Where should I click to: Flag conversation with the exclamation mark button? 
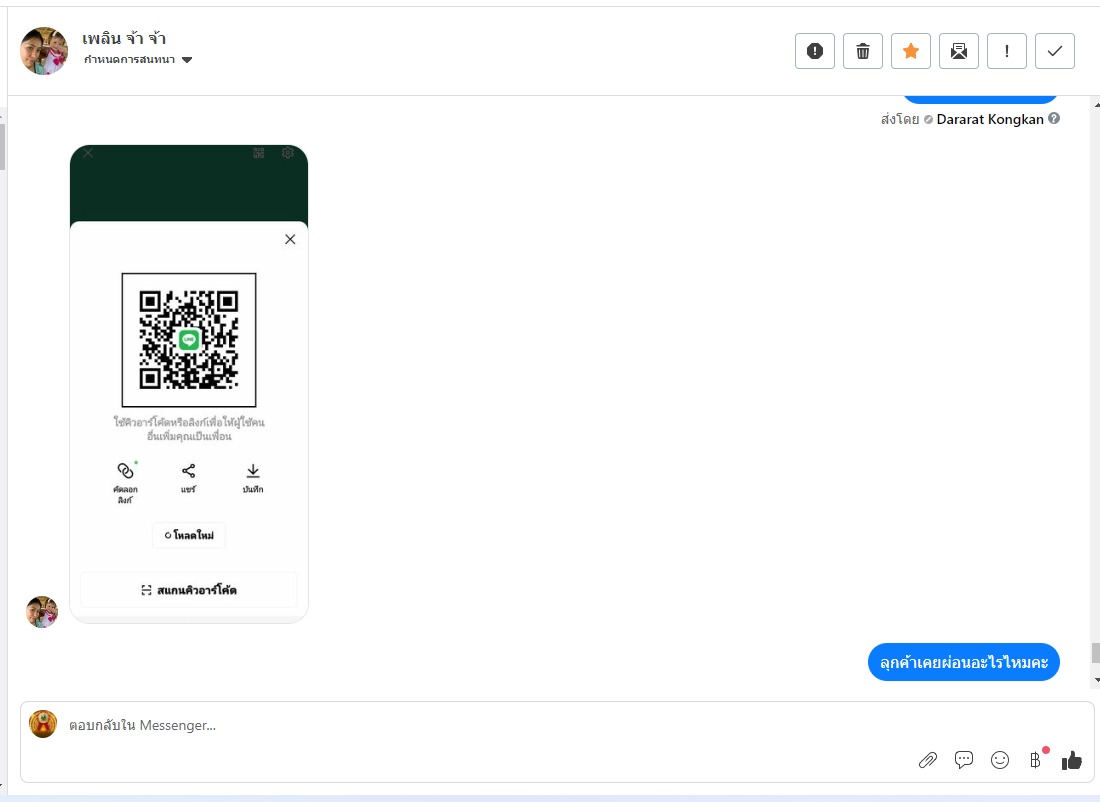pos(1007,51)
